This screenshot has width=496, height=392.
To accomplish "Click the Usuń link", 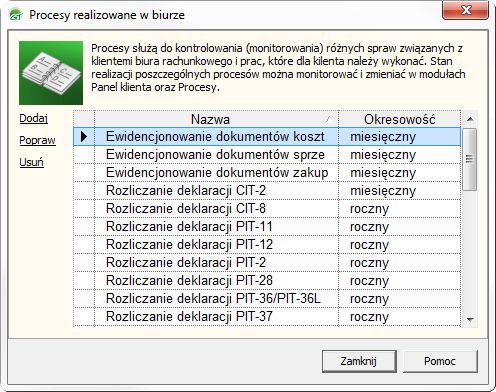I will pos(31,162).
